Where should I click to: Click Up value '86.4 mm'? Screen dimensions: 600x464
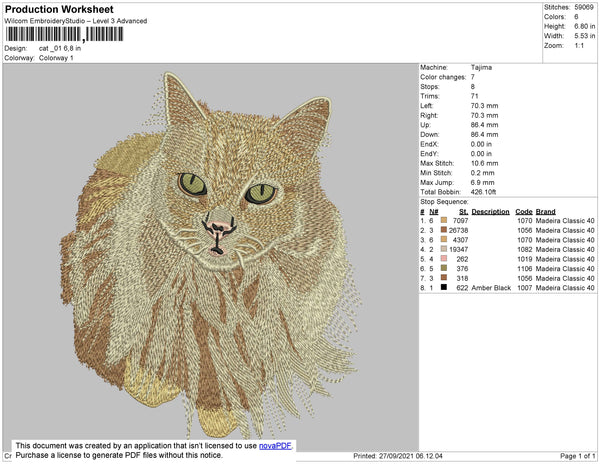pos(484,125)
